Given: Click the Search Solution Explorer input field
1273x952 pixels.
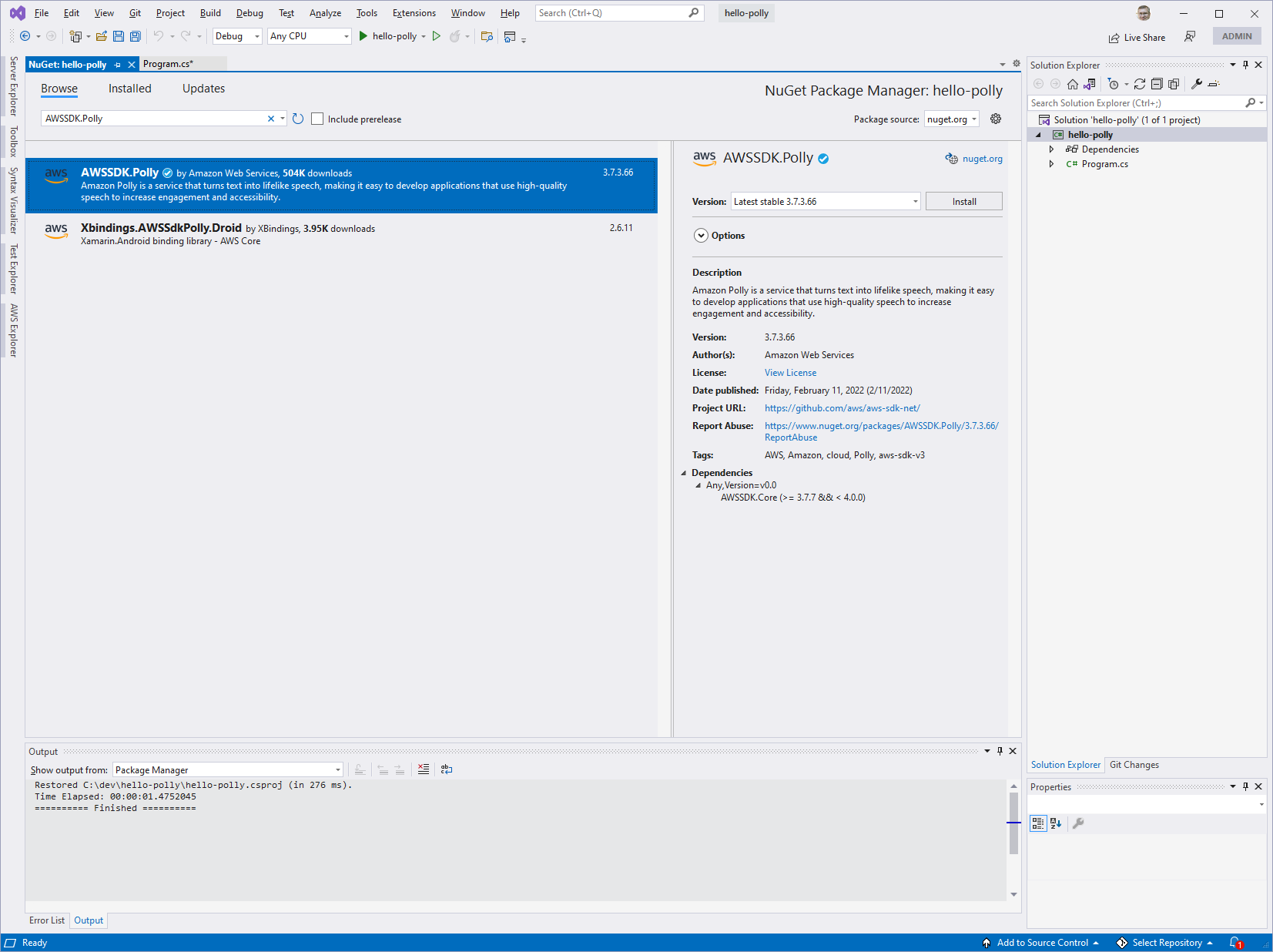Looking at the screenshot, I should point(1136,103).
